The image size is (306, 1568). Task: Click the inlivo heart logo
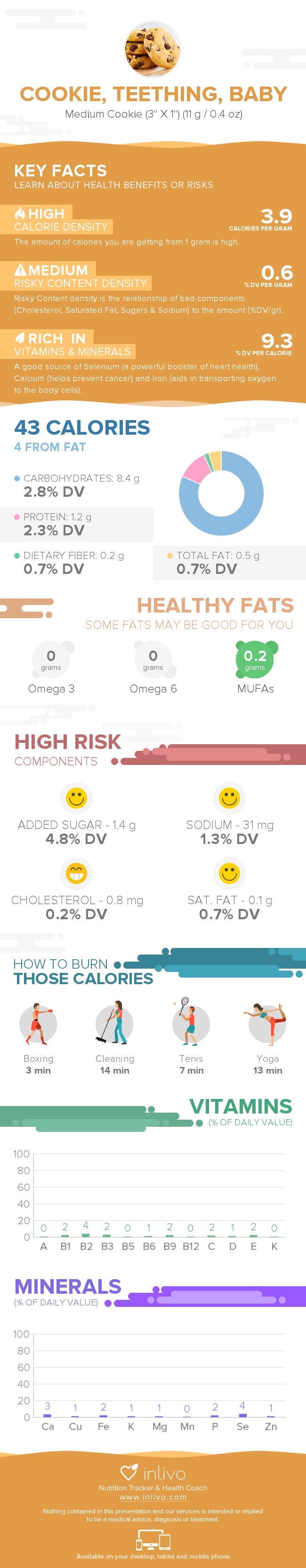click(129, 1472)
